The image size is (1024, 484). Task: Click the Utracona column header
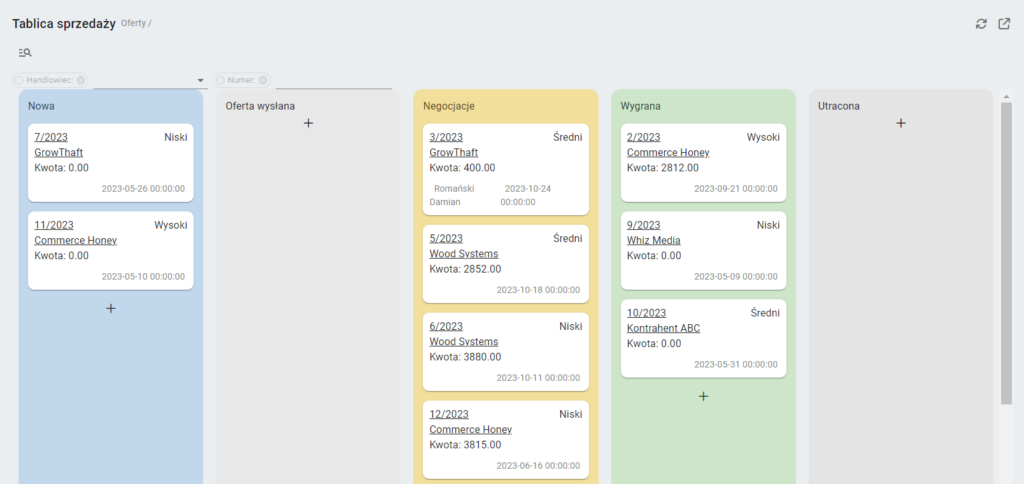pyautogui.click(x=839, y=105)
